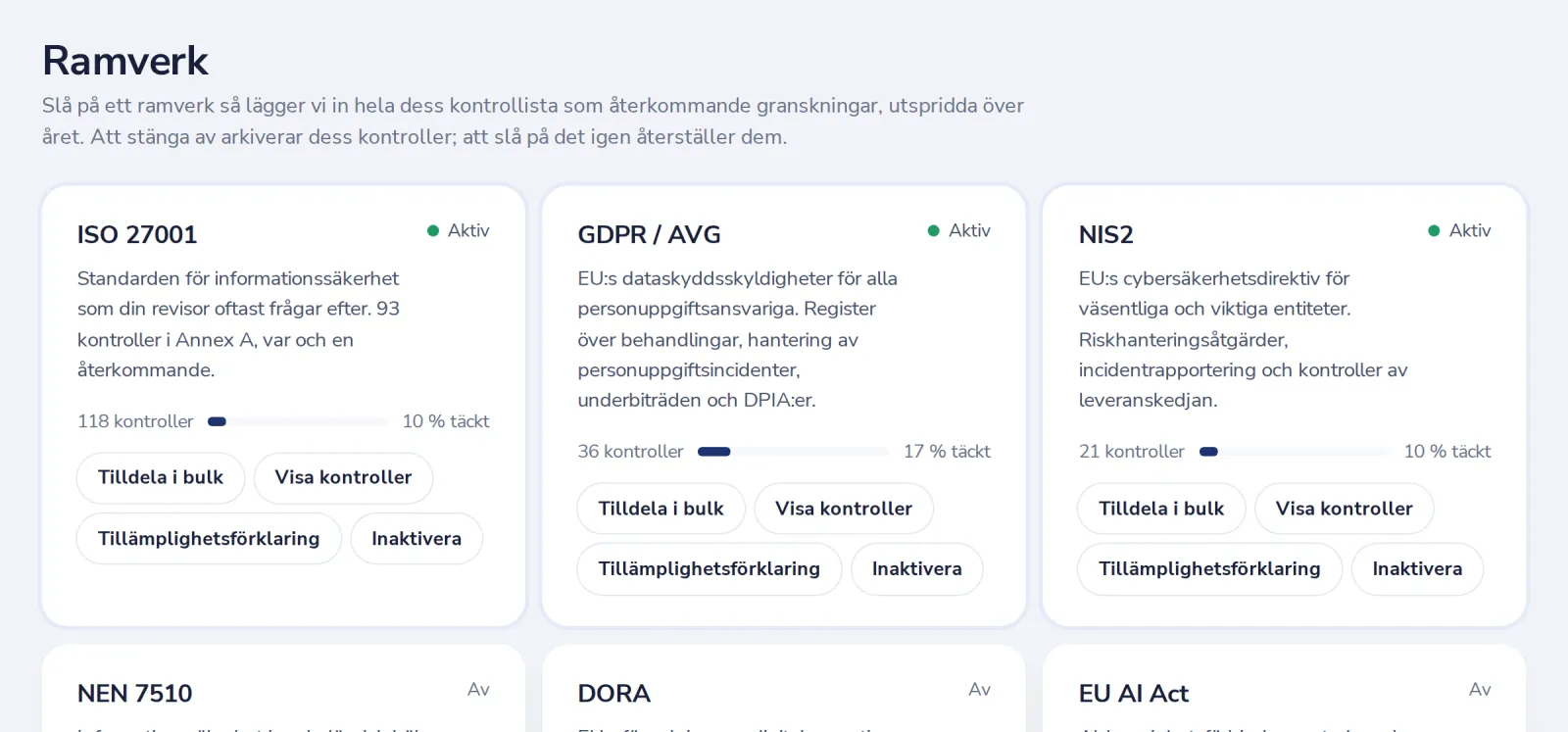Viewport: 1568px width, 732px height.
Task: Select the NIS2 card title
Action: coord(1105,235)
